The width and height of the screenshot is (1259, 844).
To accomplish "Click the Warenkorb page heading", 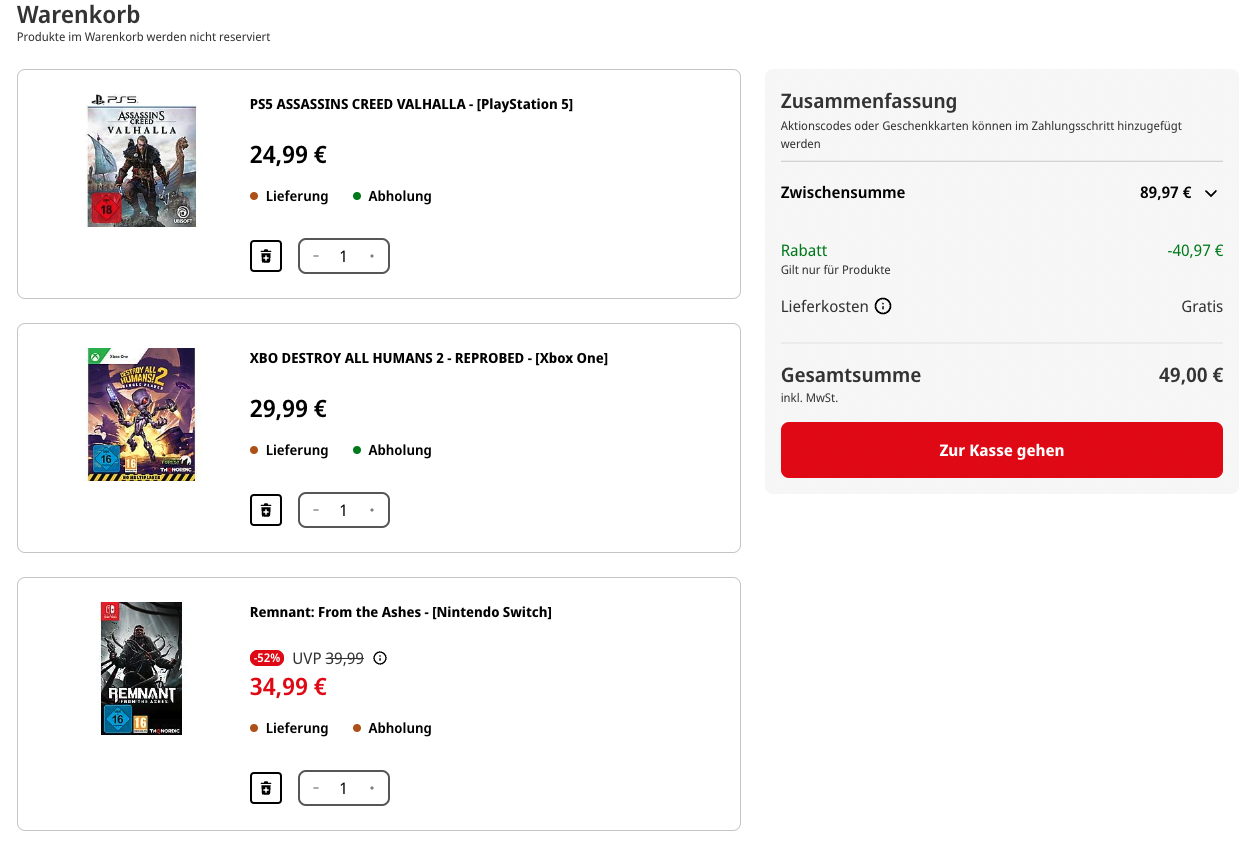I will coord(79,15).
